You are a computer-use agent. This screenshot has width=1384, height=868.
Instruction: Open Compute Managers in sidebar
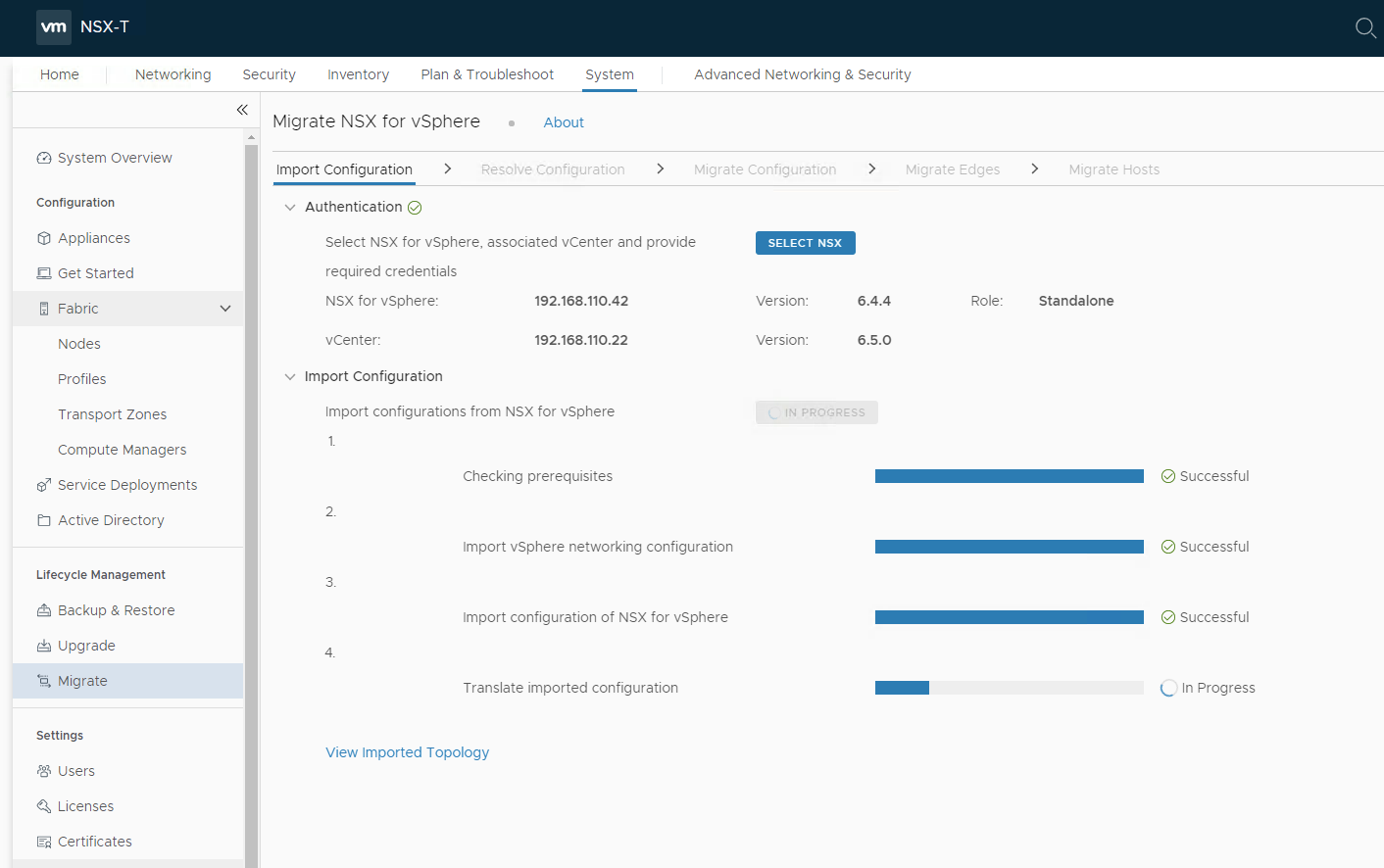(123, 450)
